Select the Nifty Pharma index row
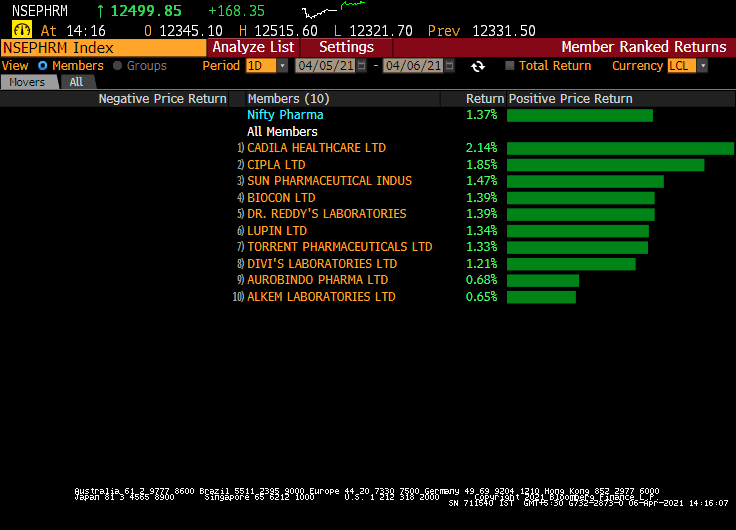The image size is (736, 530). [285, 115]
